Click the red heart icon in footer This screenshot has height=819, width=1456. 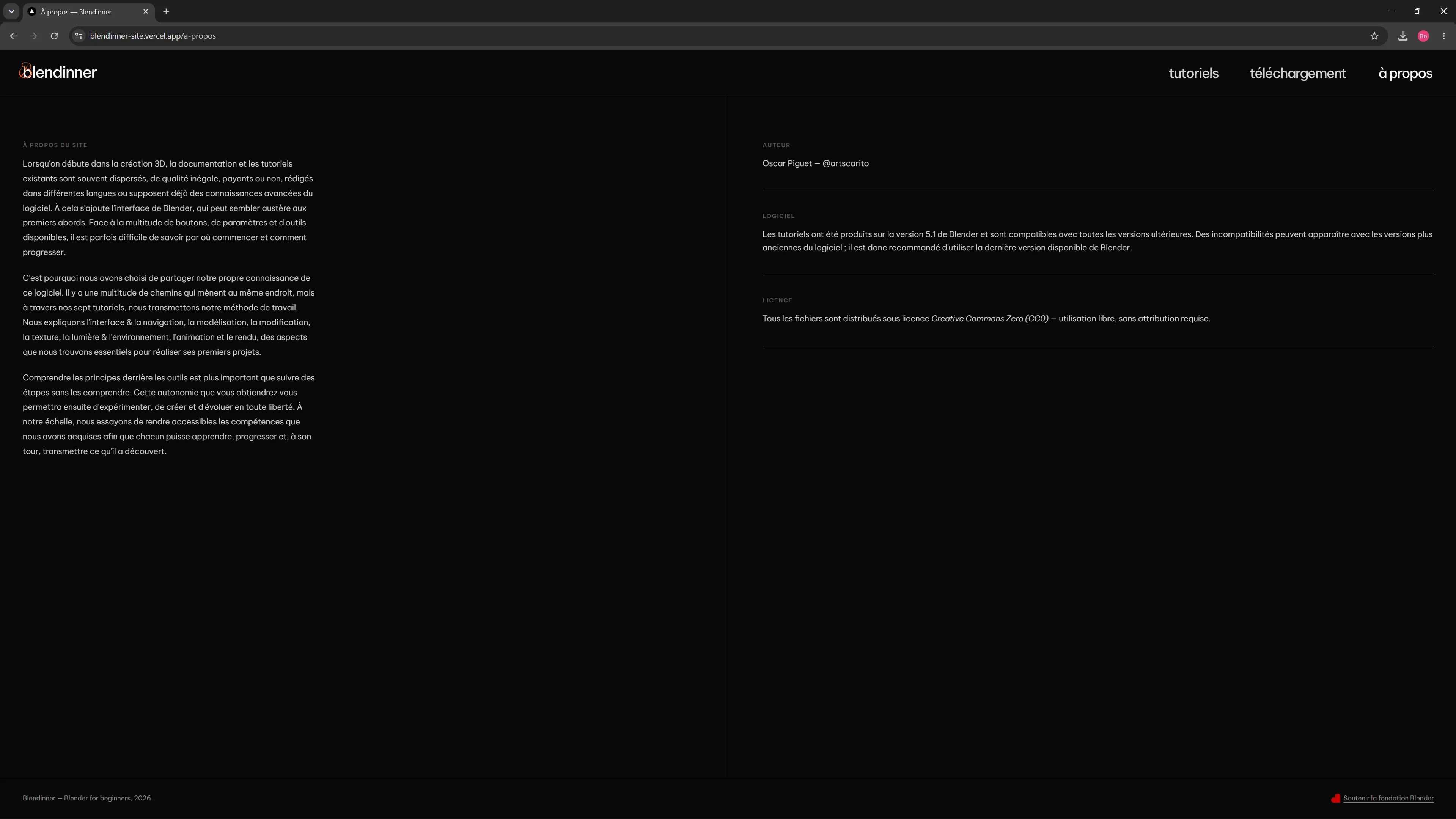[x=1336, y=798]
